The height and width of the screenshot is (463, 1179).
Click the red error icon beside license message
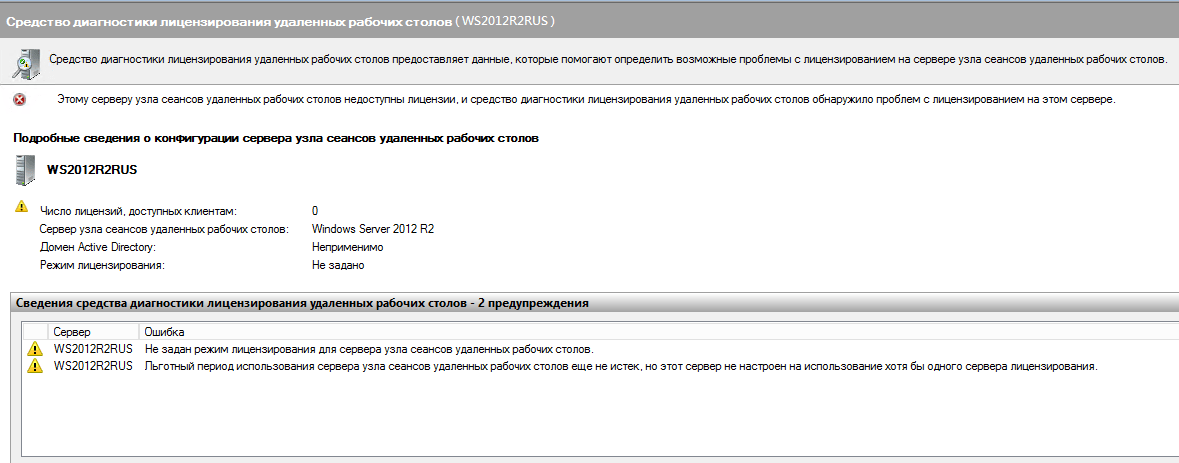pos(20,100)
